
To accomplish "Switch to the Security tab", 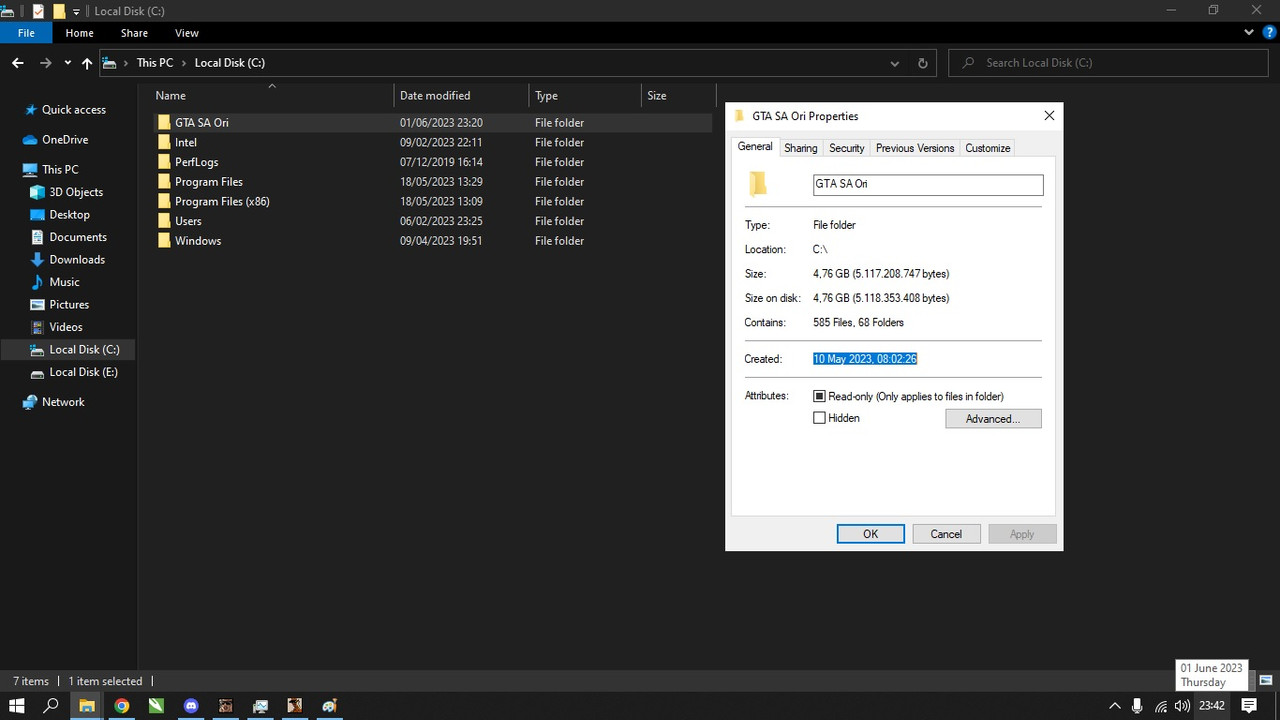I will [846, 148].
